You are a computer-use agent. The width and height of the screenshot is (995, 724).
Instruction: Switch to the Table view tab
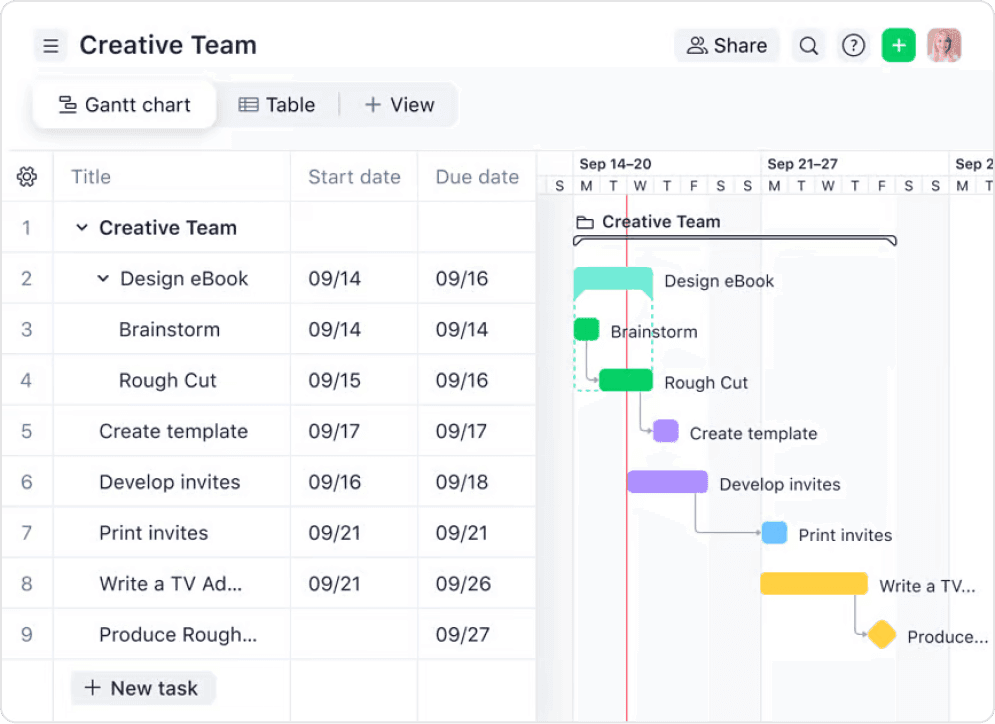pyautogui.click(x=277, y=105)
